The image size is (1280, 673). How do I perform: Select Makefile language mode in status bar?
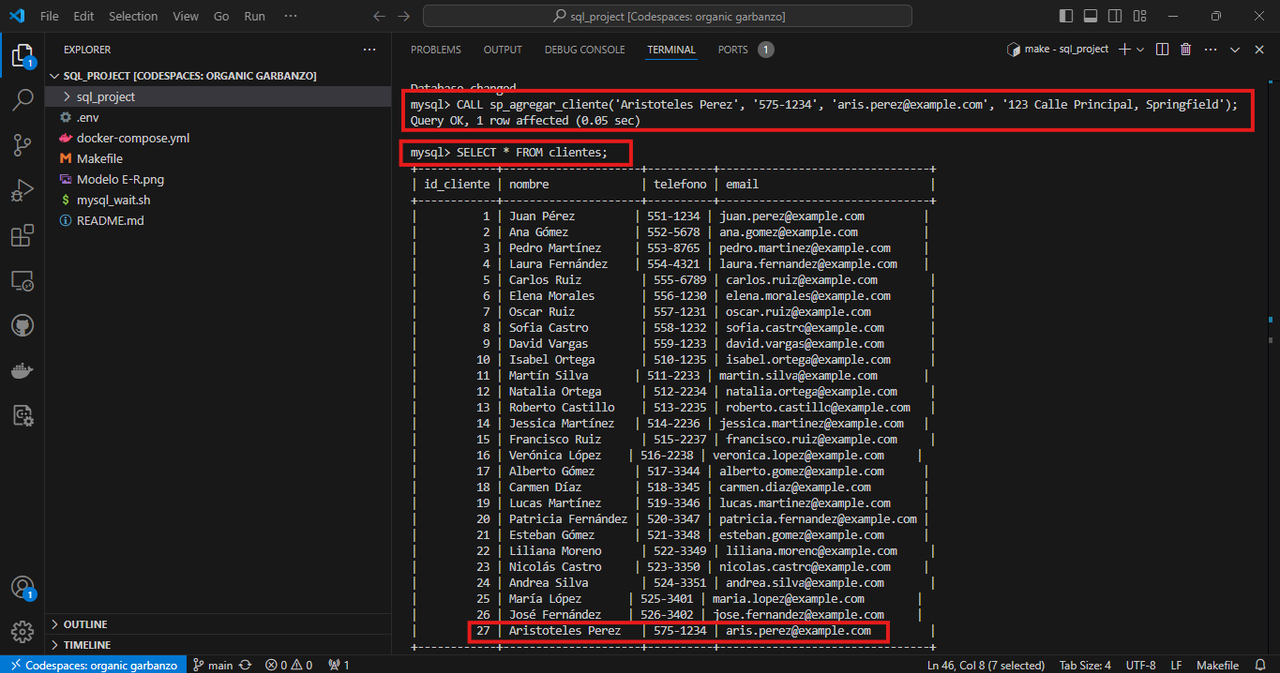click(x=1217, y=665)
